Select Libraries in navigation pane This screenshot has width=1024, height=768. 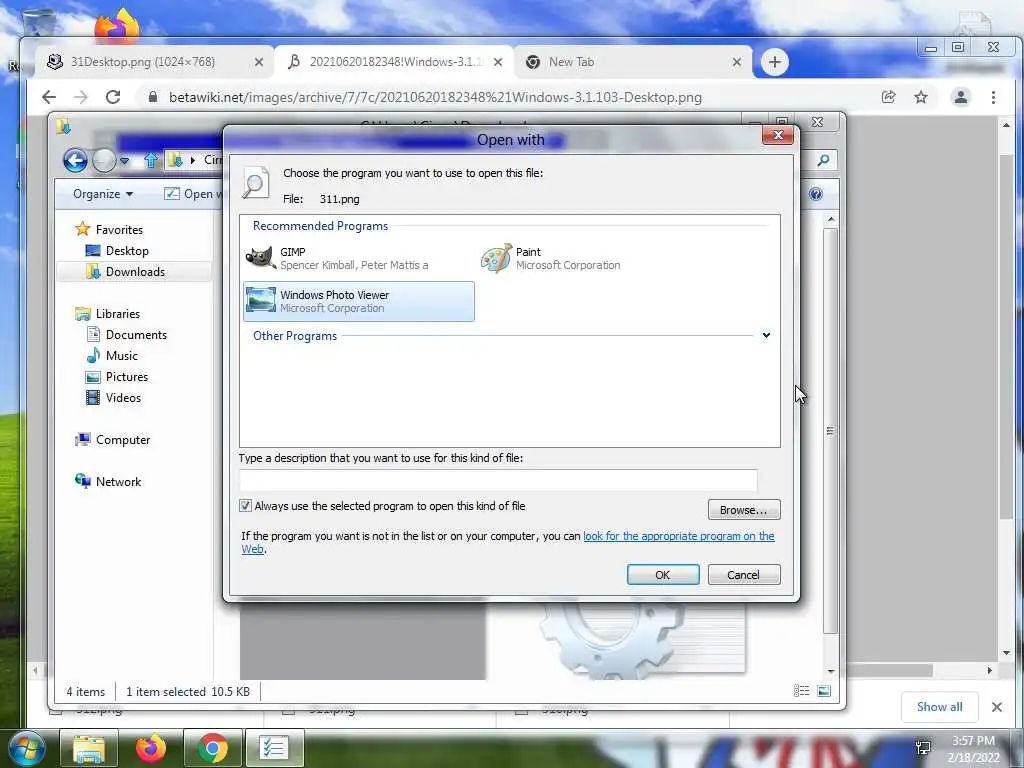pyautogui.click(x=108, y=313)
